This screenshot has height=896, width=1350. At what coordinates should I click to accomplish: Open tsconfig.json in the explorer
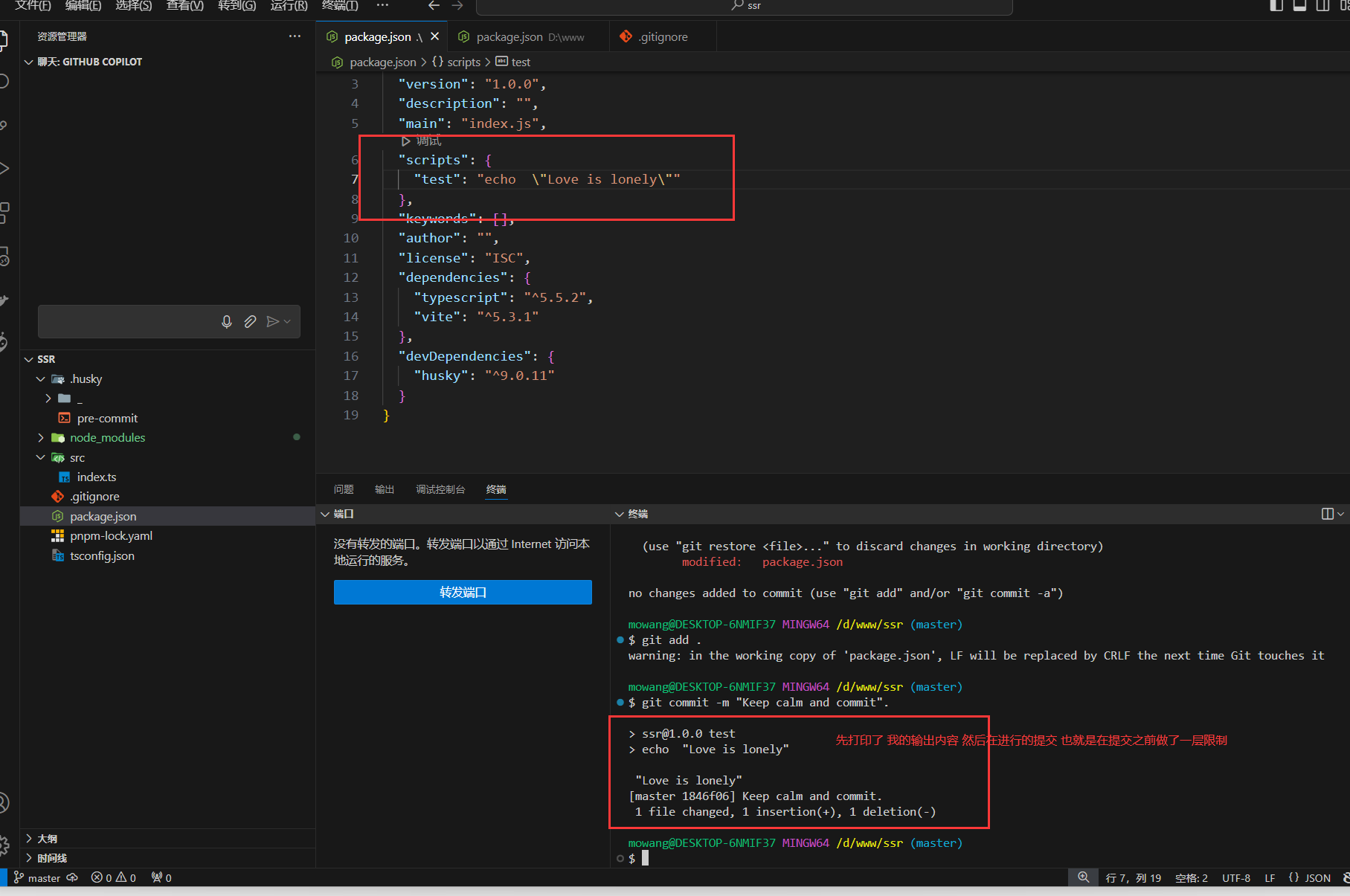[102, 556]
